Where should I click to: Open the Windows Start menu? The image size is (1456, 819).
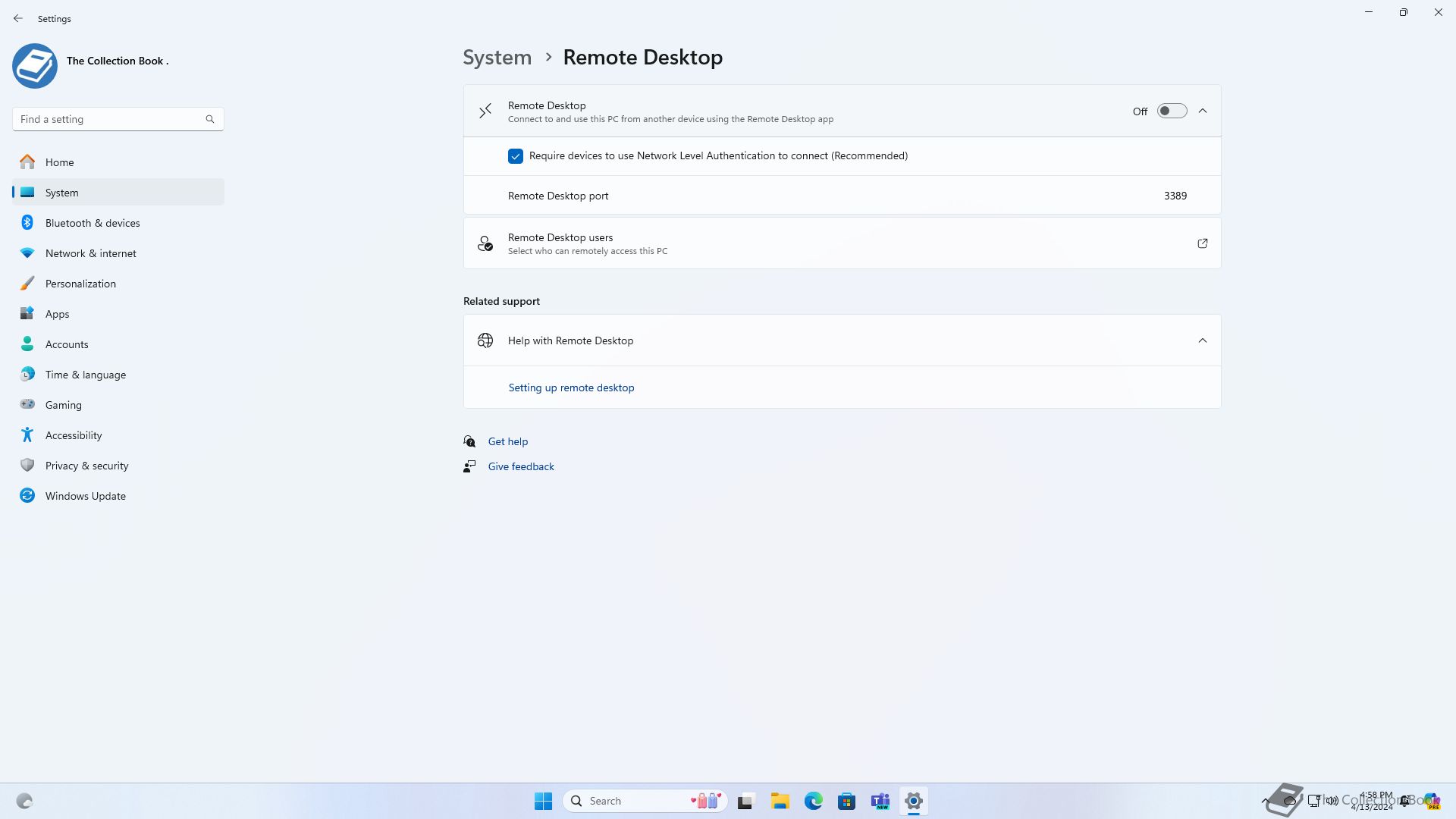point(543,801)
